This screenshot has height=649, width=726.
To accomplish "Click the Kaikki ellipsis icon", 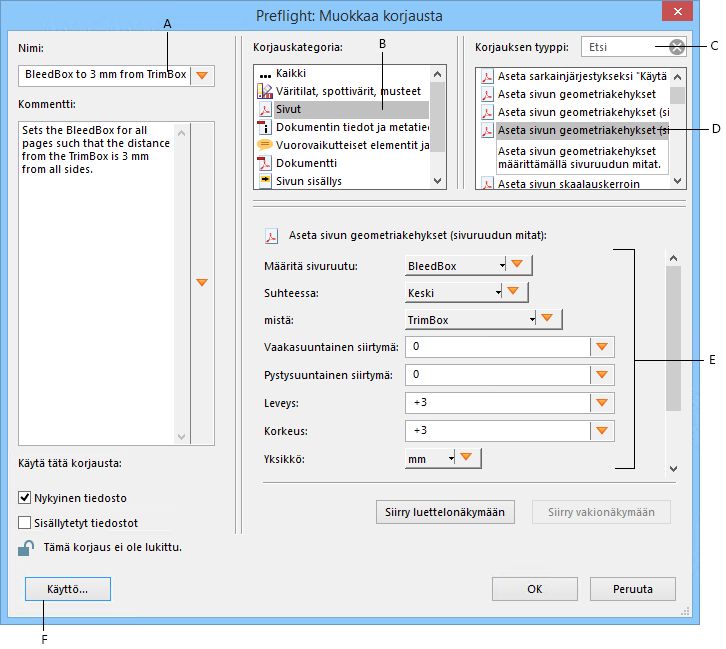I will (x=265, y=76).
